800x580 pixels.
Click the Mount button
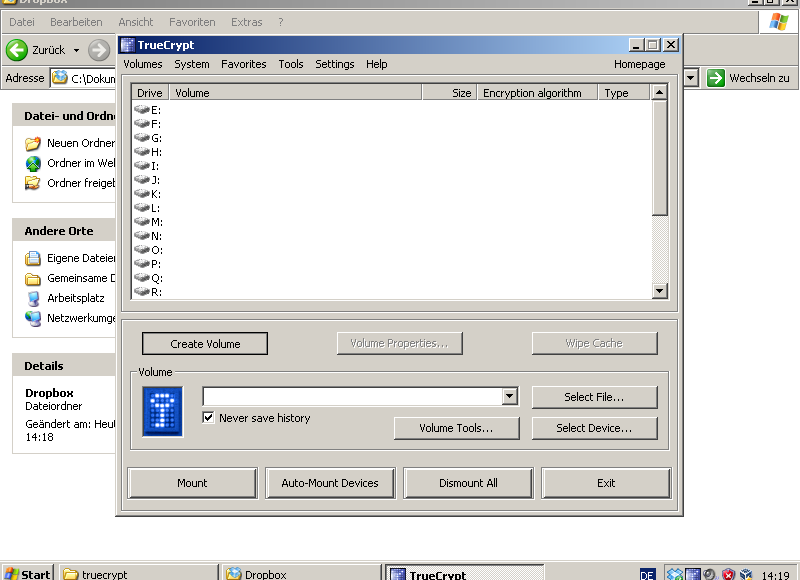pos(192,483)
